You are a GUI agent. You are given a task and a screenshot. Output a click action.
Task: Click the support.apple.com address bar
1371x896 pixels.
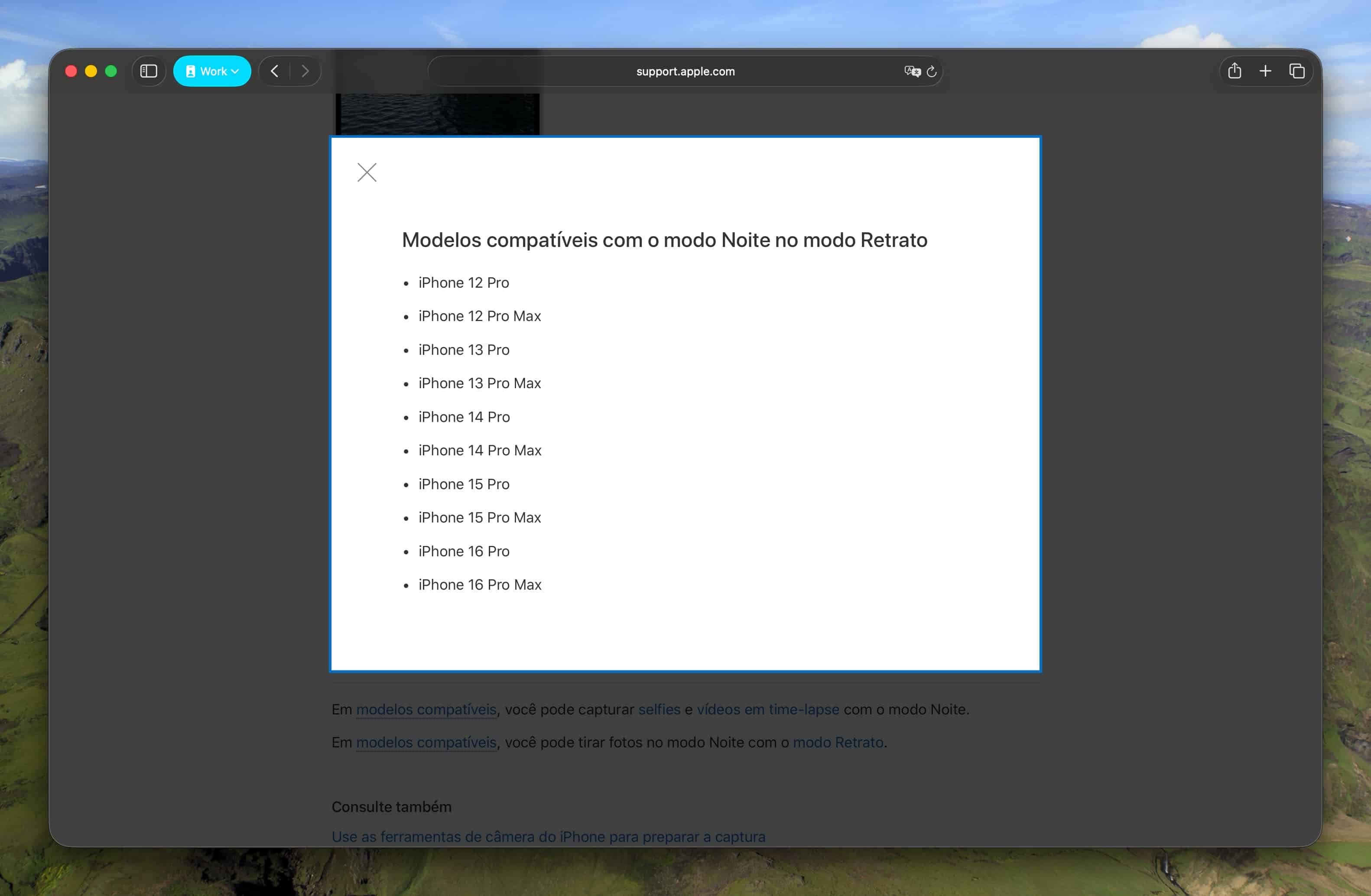point(685,71)
